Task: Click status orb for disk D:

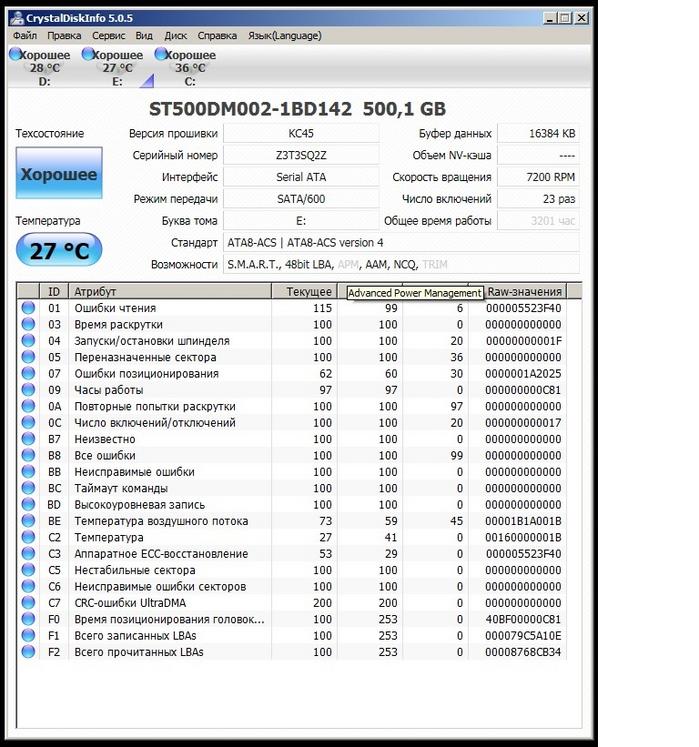Action: point(16,54)
